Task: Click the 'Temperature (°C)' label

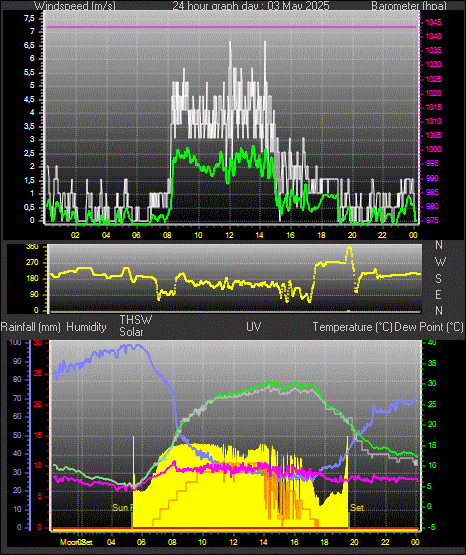Action: (x=352, y=327)
